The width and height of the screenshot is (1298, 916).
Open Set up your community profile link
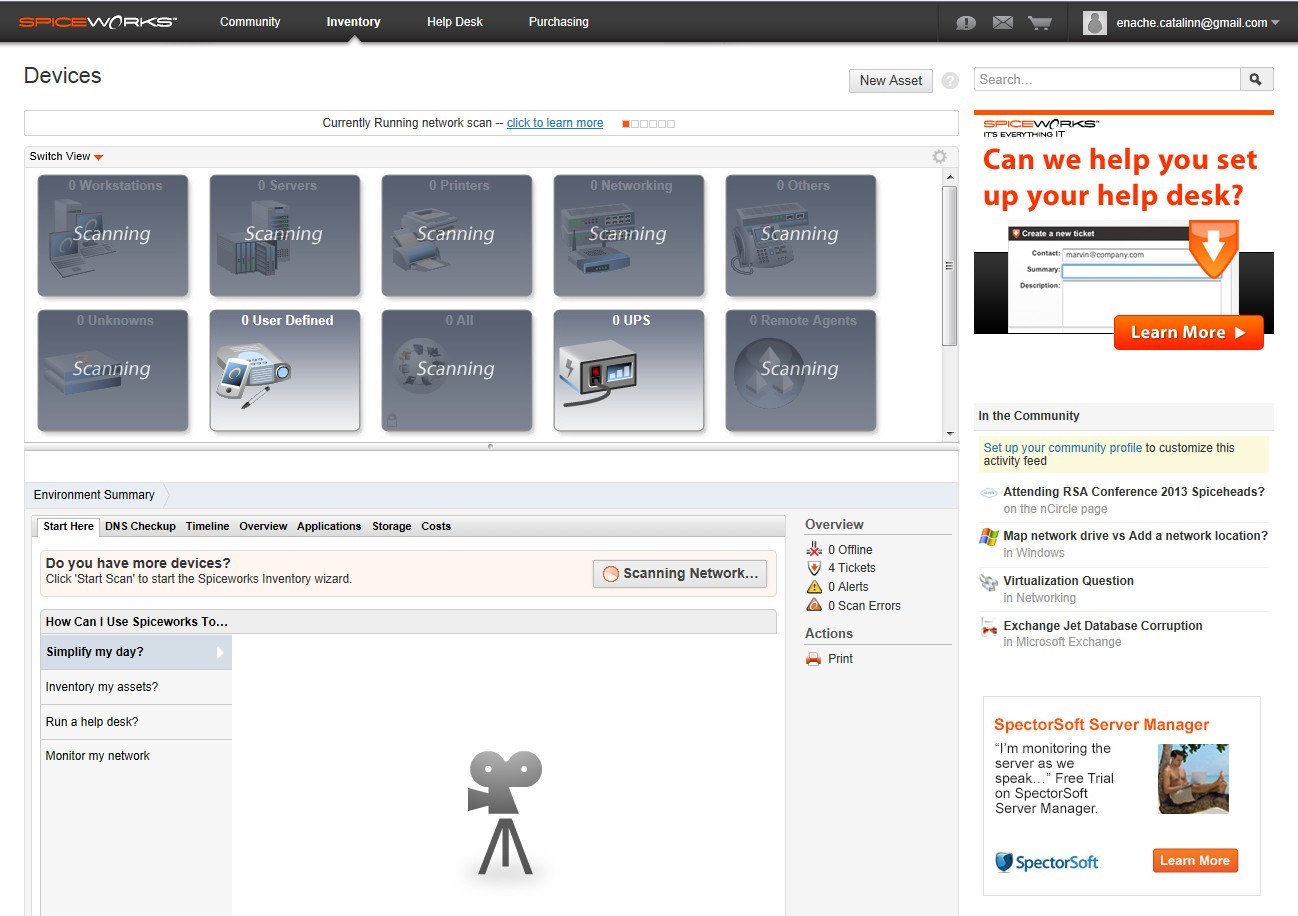1062,448
